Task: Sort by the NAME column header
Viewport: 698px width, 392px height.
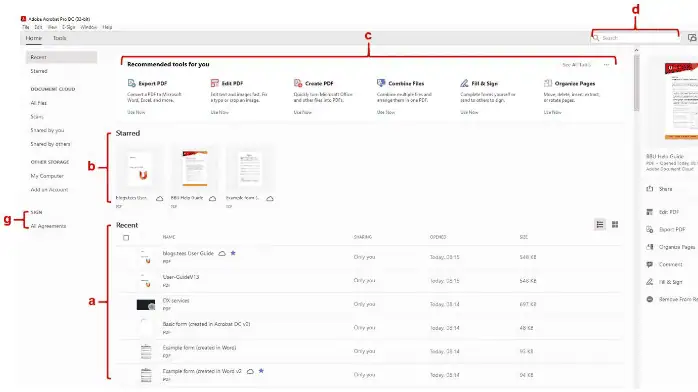Action: point(169,238)
